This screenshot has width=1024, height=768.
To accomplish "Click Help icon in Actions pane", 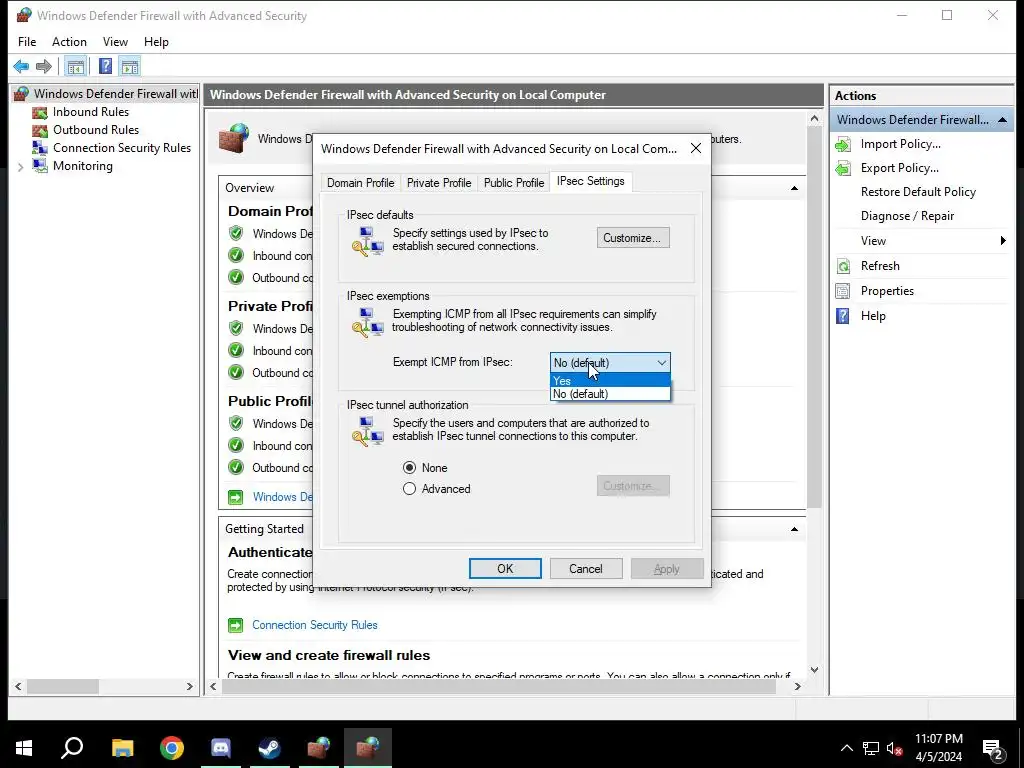I will pyautogui.click(x=843, y=316).
